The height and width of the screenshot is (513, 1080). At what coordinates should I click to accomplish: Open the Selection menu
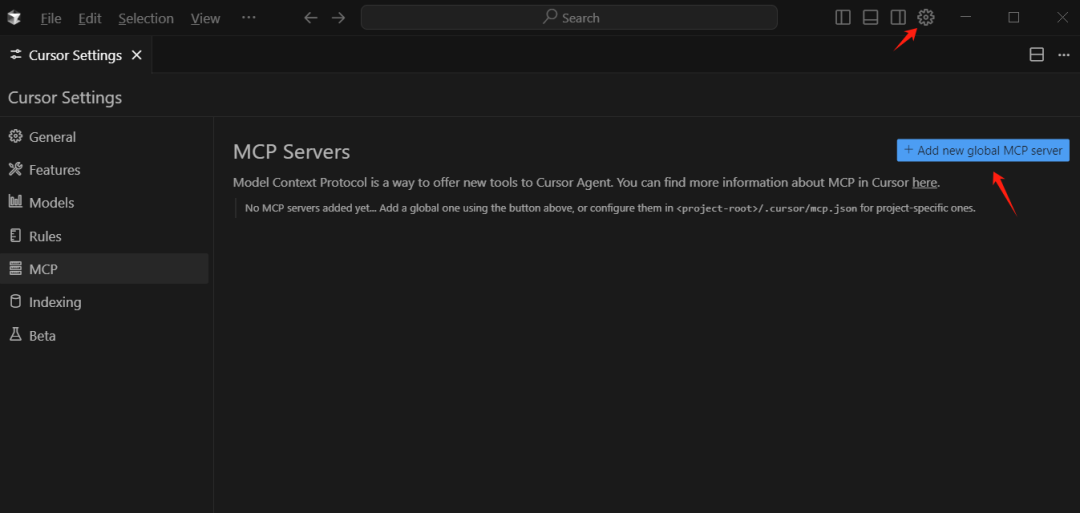(x=146, y=19)
